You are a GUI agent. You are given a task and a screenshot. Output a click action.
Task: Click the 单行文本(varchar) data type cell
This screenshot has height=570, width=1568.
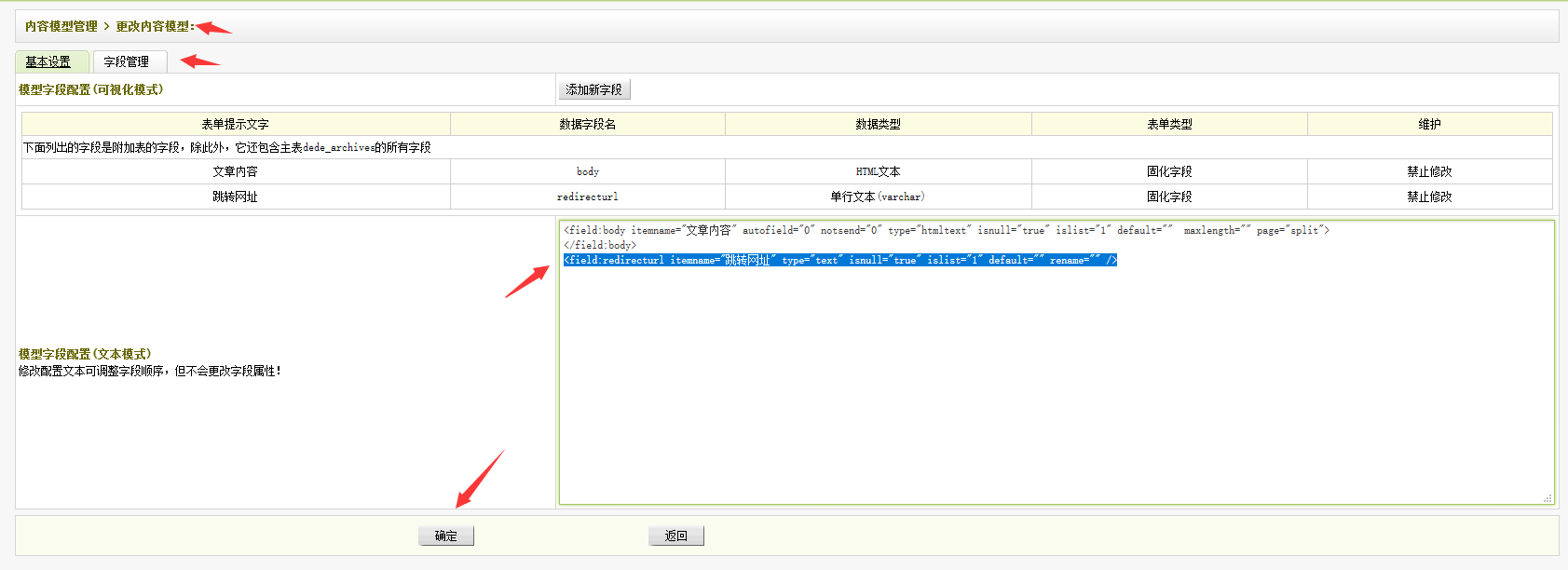[x=878, y=197]
